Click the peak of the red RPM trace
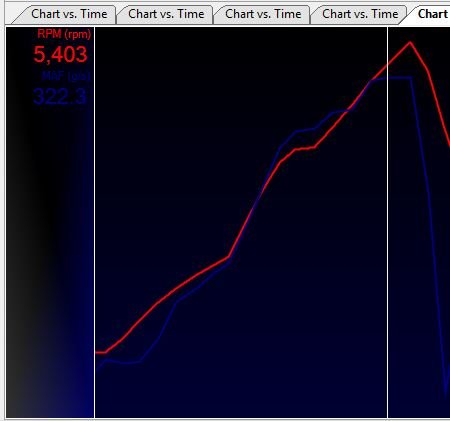This screenshot has width=450, height=421. [x=410, y=42]
